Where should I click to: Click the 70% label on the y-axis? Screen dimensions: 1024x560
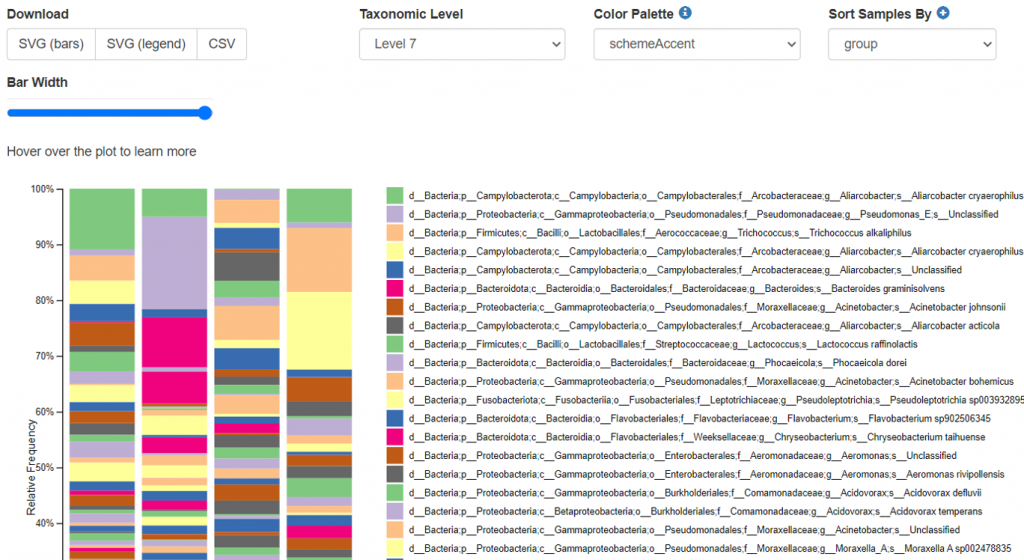click(44, 356)
